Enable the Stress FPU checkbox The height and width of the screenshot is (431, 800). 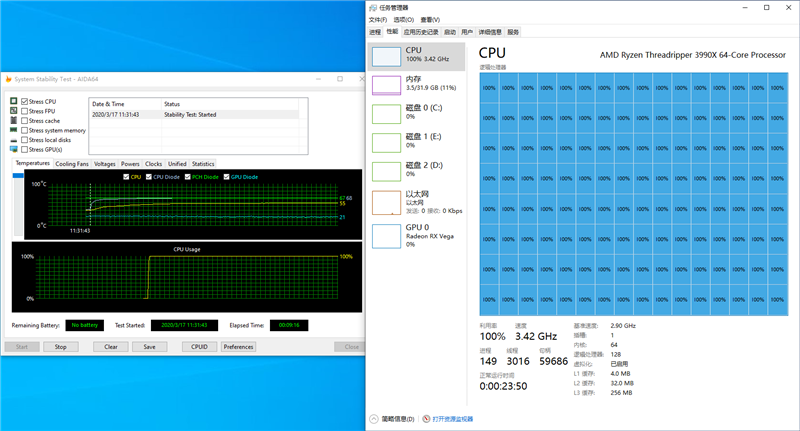click(24, 111)
